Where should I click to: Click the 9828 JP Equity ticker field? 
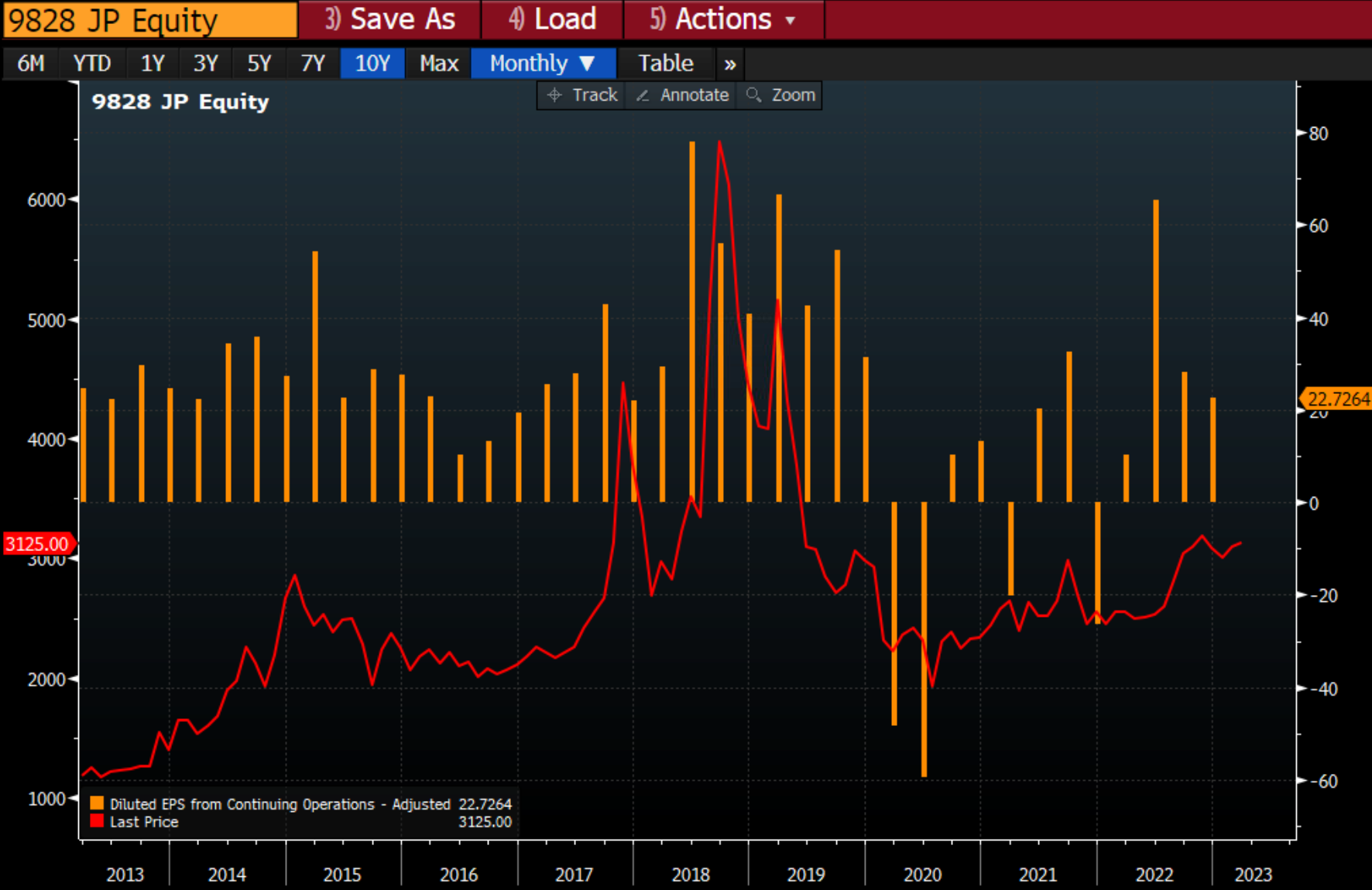tap(150, 20)
